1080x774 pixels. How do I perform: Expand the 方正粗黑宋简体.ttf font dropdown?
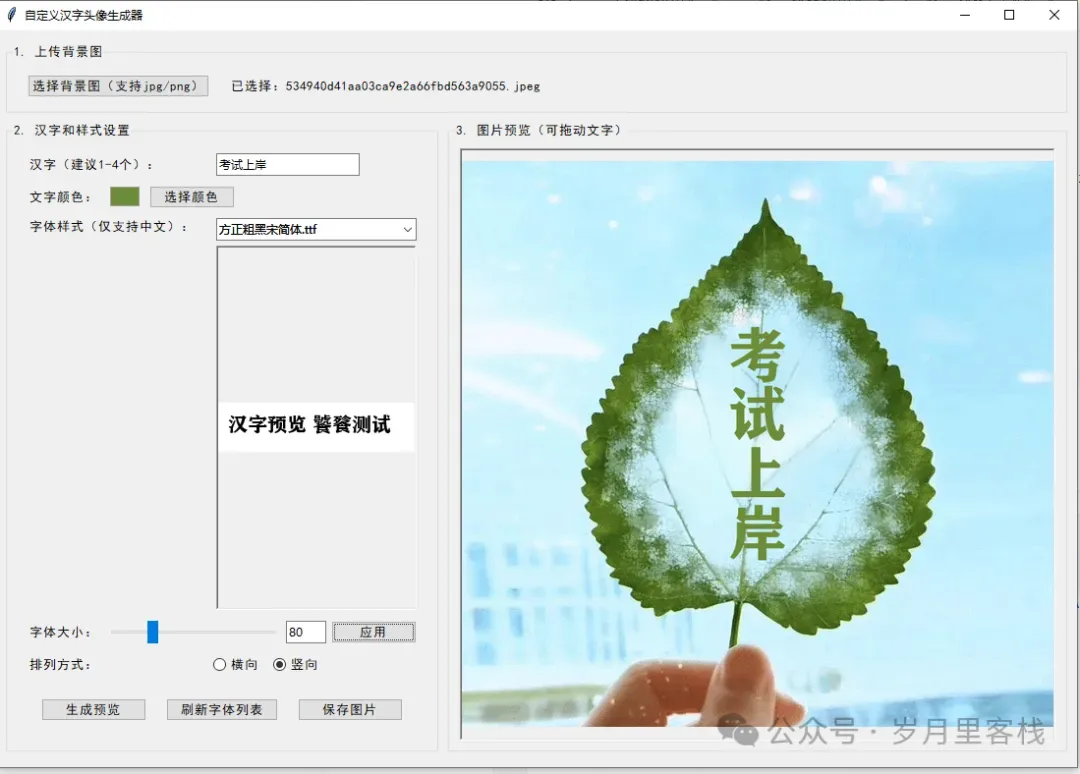click(x=407, y=229)
